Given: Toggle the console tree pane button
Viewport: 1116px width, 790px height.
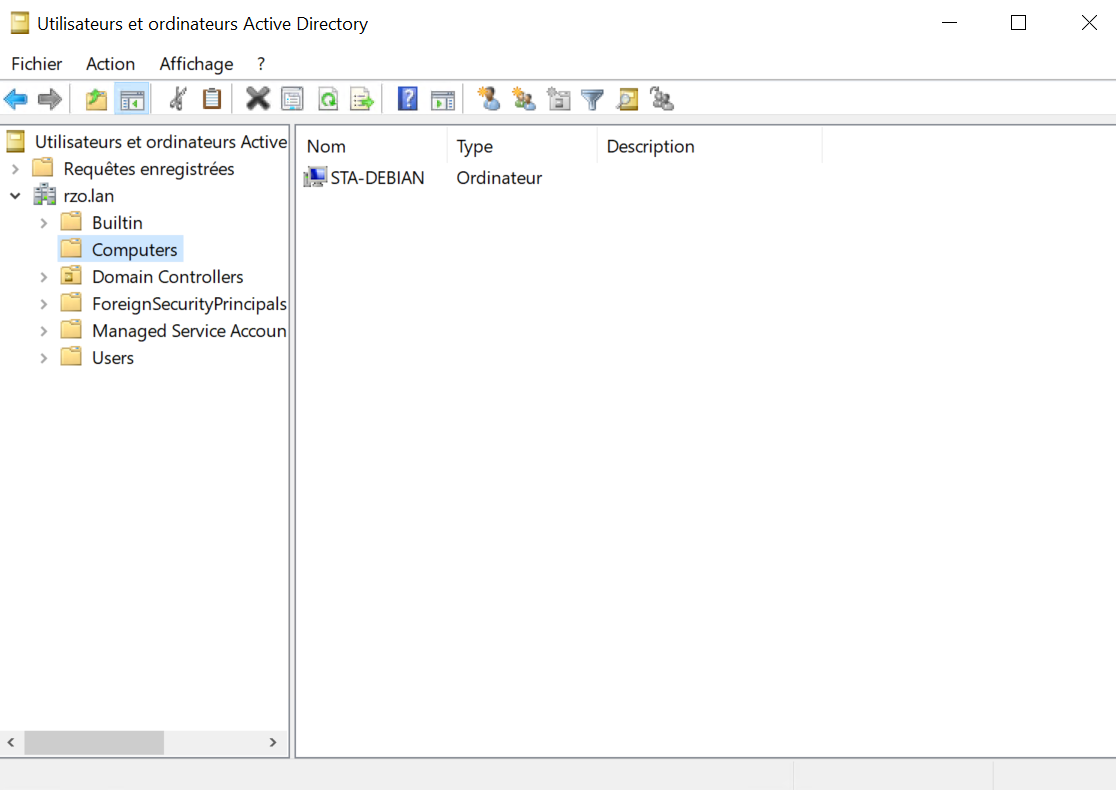Looking at the screenshot, I should click(x=132, y=99).
